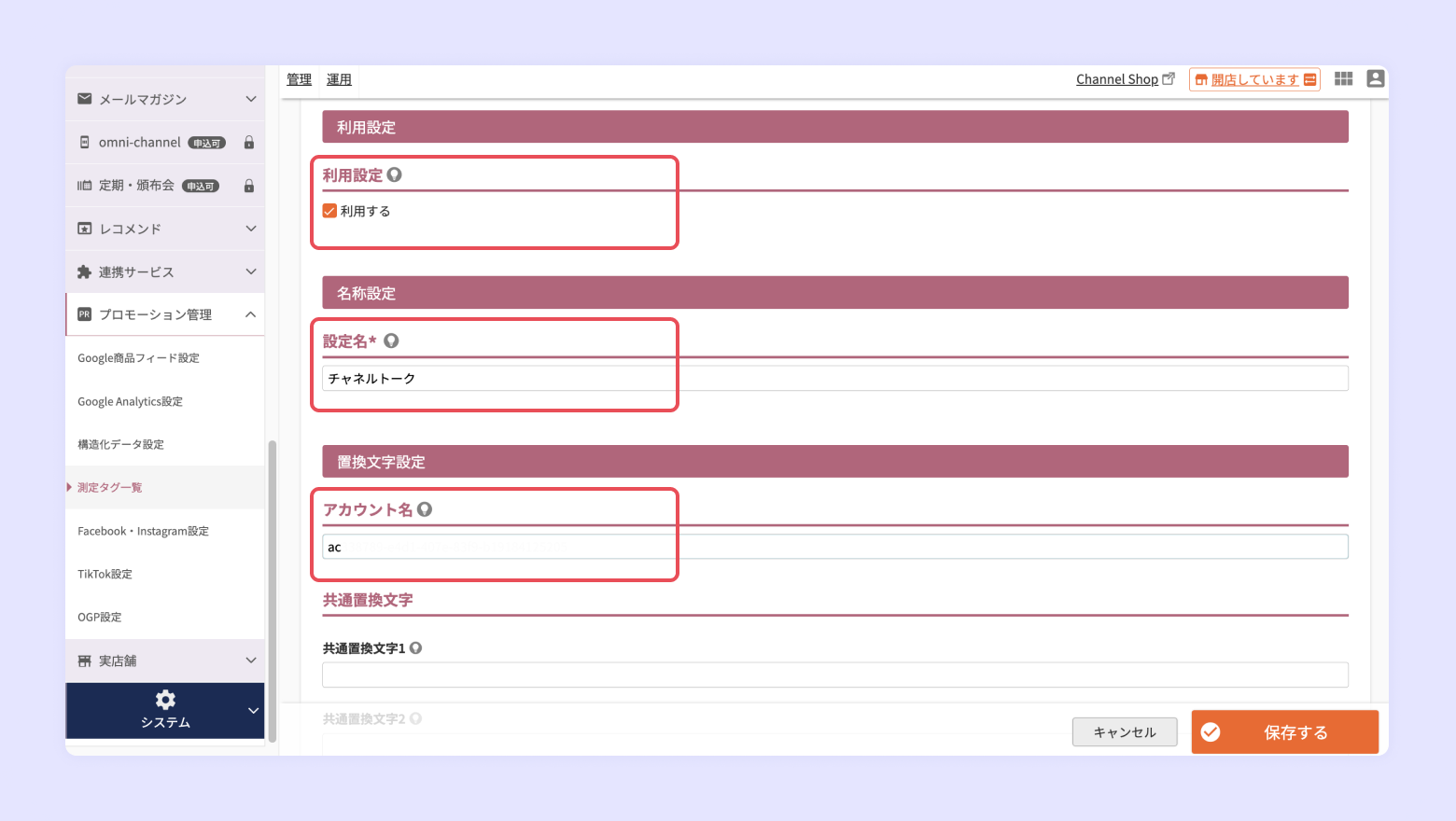
Task: Click the キャンセル button
Action: pyautogui.click(x=1124, y=732)
